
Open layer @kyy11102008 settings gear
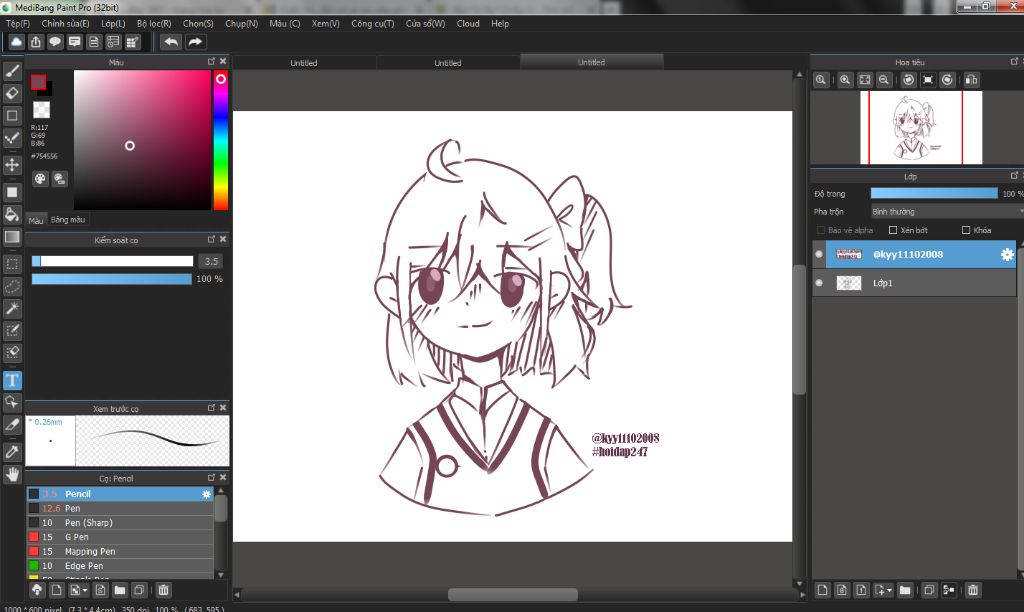(1007, 255)
